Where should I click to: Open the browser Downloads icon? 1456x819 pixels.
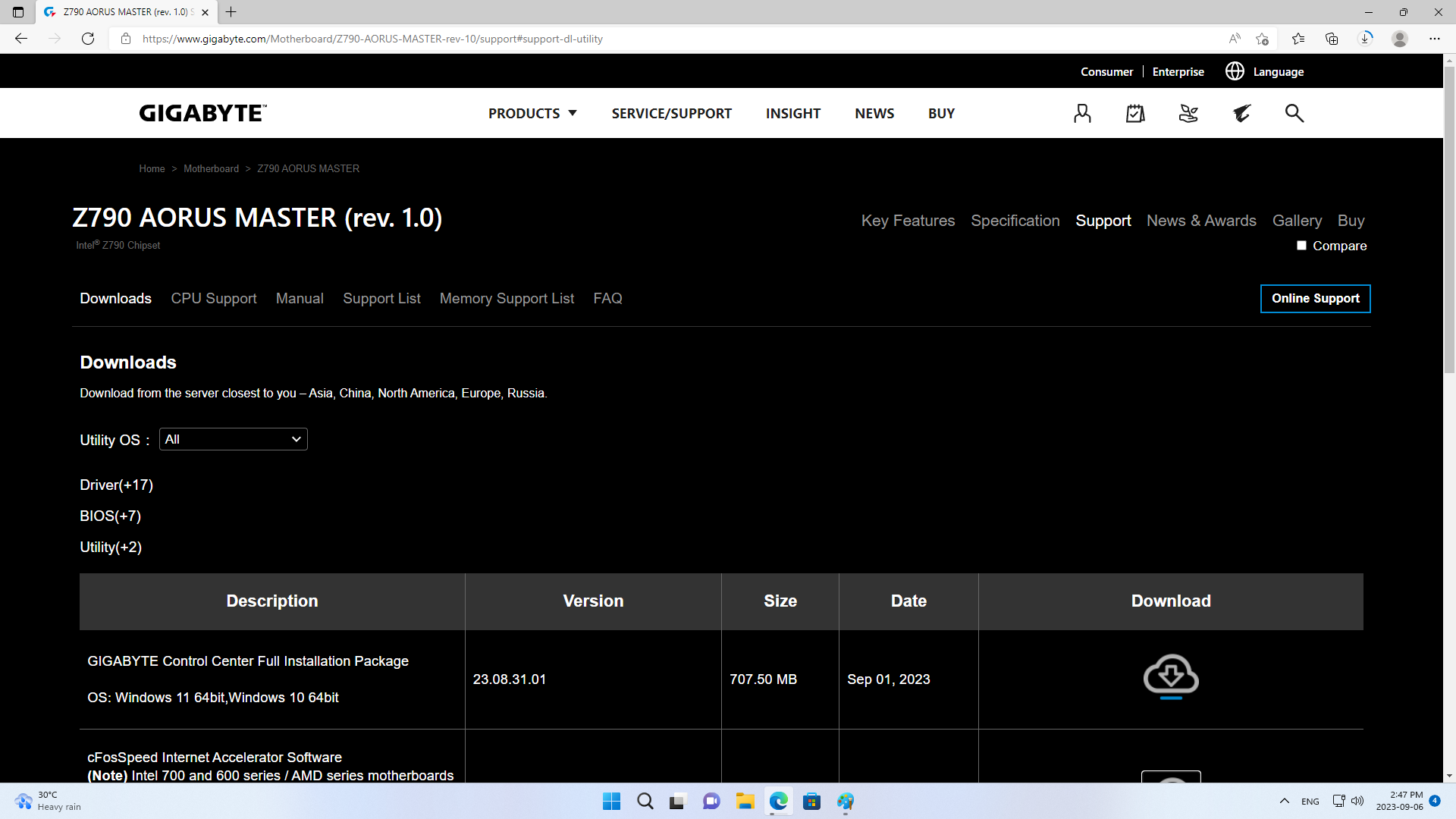tap(1366, 39)
